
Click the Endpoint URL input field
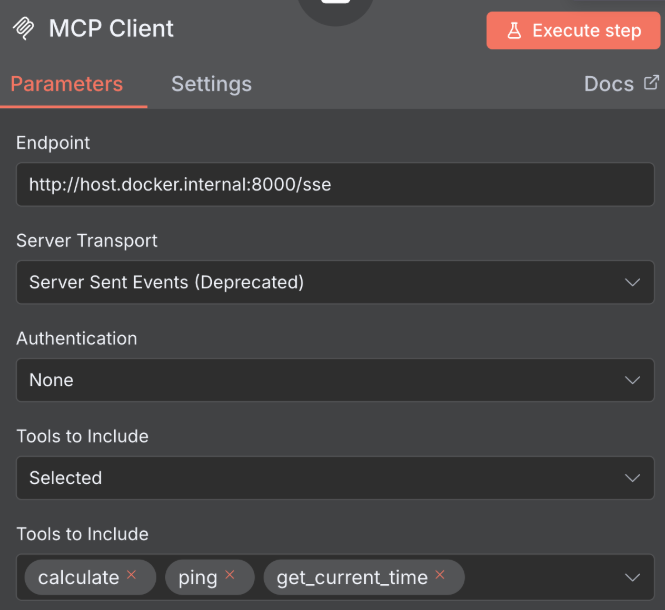tap(320, 185)
